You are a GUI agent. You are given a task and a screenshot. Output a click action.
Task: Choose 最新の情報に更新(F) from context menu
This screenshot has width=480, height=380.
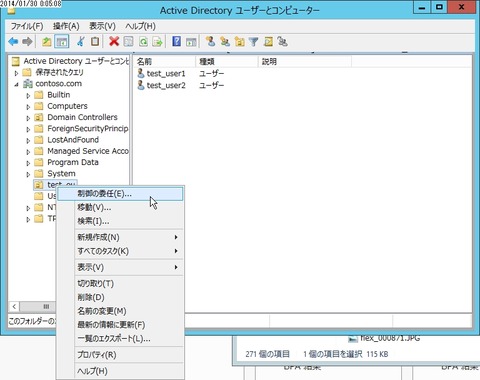[120, 325]
